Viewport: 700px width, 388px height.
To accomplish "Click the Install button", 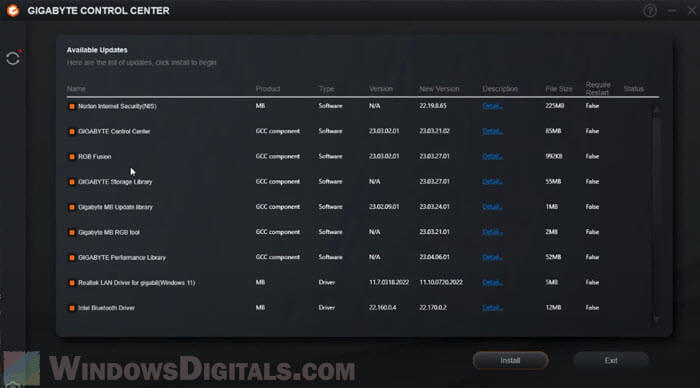I will (x=510, y=360).
